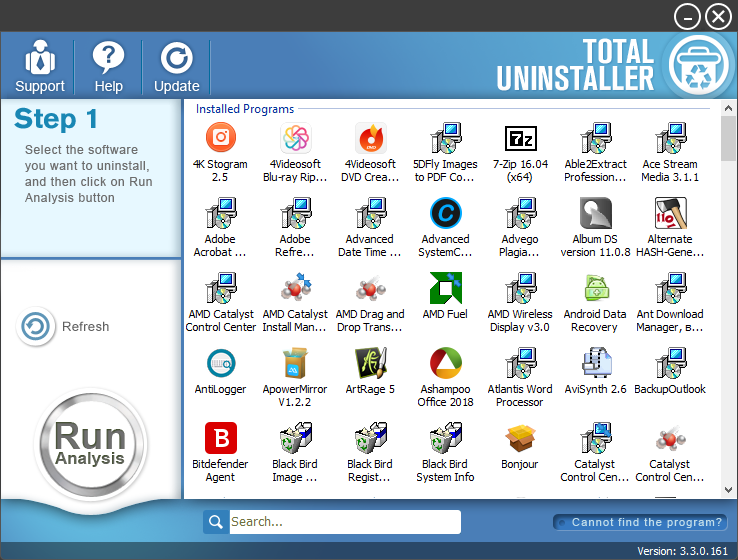
Task: Refresh the installed programs list
Action: pyautogui.click(x=63, y=327)
